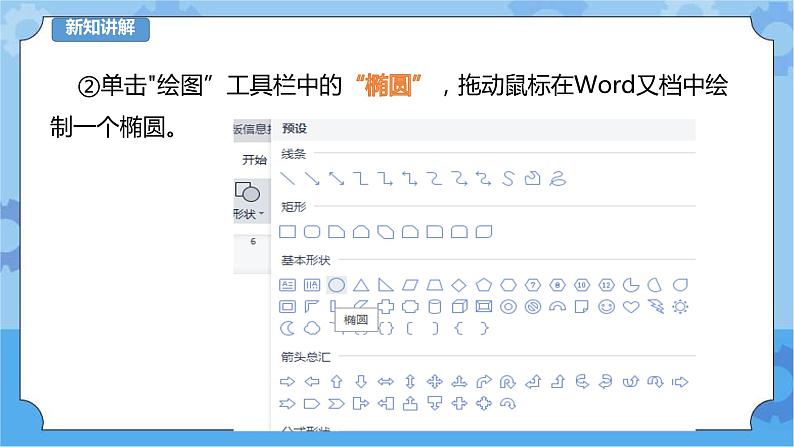Select the teardrop shape

[x=680, y=285]
